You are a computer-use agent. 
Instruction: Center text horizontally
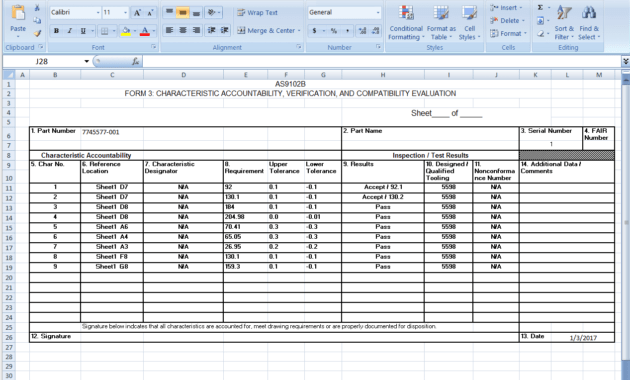pyautogui.click(x=183, y=31)
